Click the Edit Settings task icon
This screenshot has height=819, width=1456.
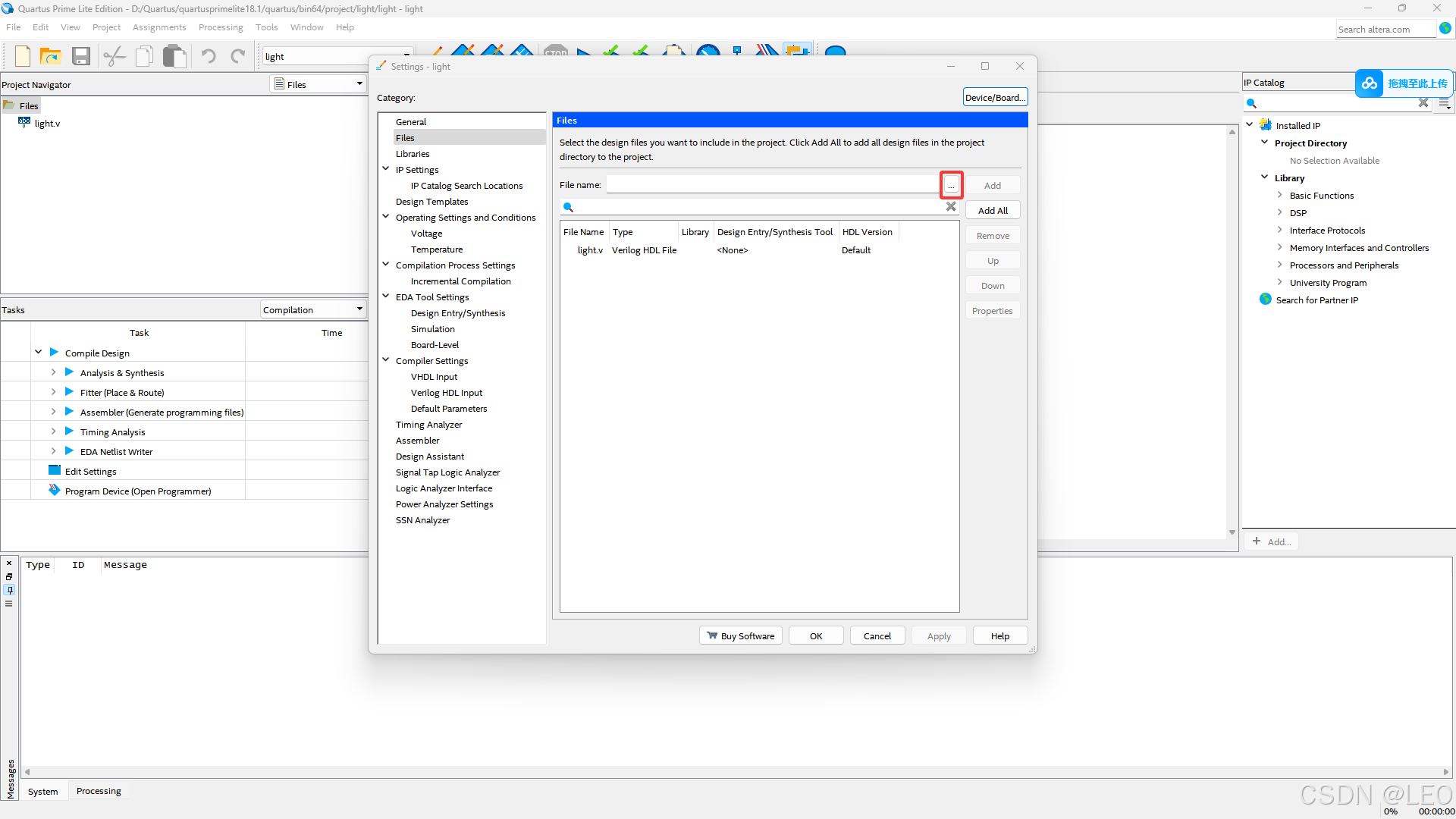(x=55, y=471)
